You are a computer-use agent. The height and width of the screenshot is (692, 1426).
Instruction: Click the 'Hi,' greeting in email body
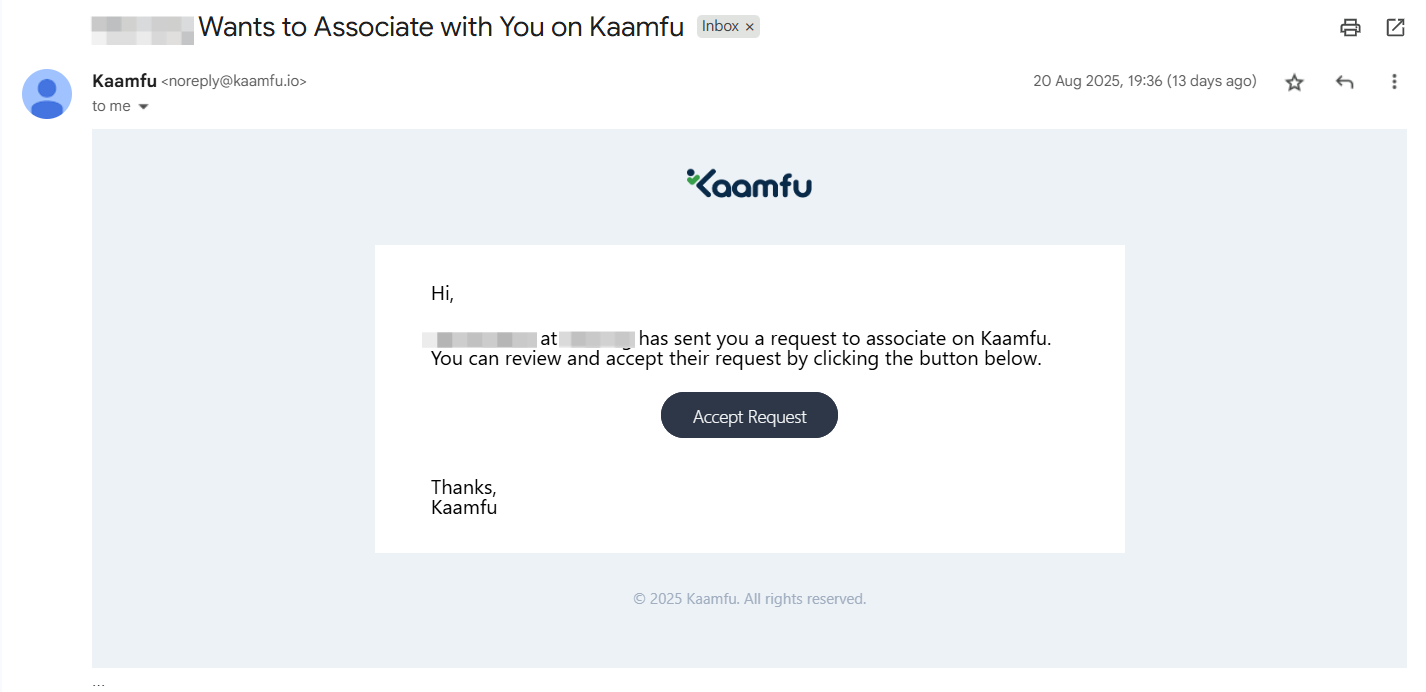coord(442,293)
